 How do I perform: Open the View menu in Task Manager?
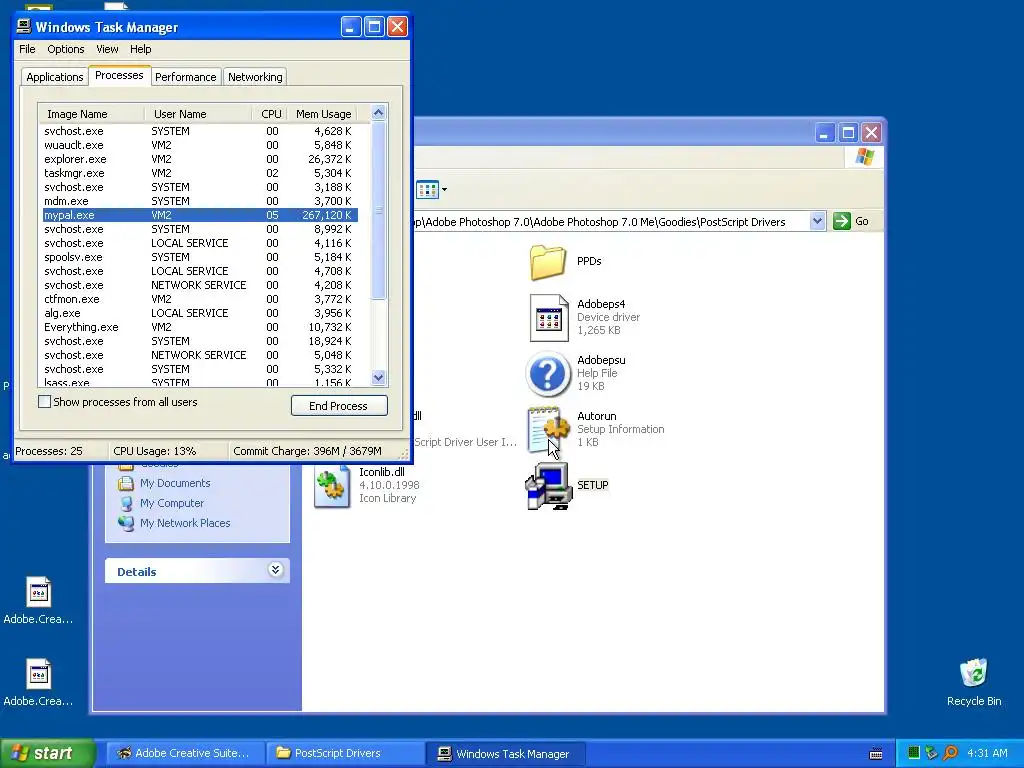pos(107,49)
